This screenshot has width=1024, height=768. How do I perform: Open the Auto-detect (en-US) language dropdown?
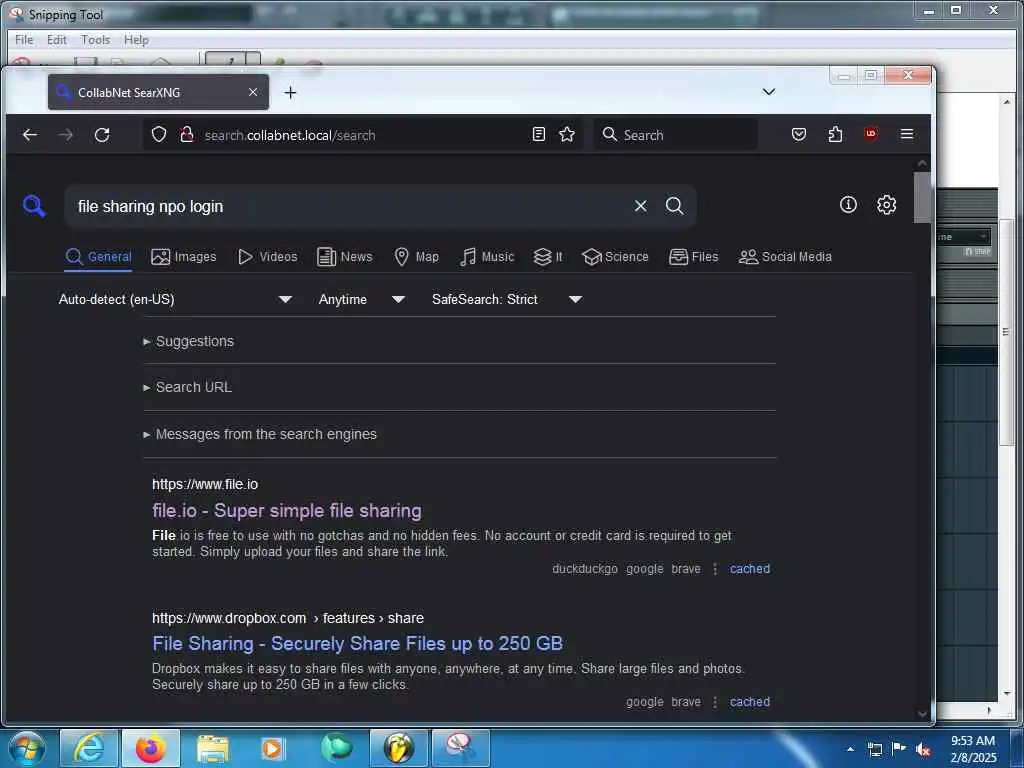click(x=175, y=299)
